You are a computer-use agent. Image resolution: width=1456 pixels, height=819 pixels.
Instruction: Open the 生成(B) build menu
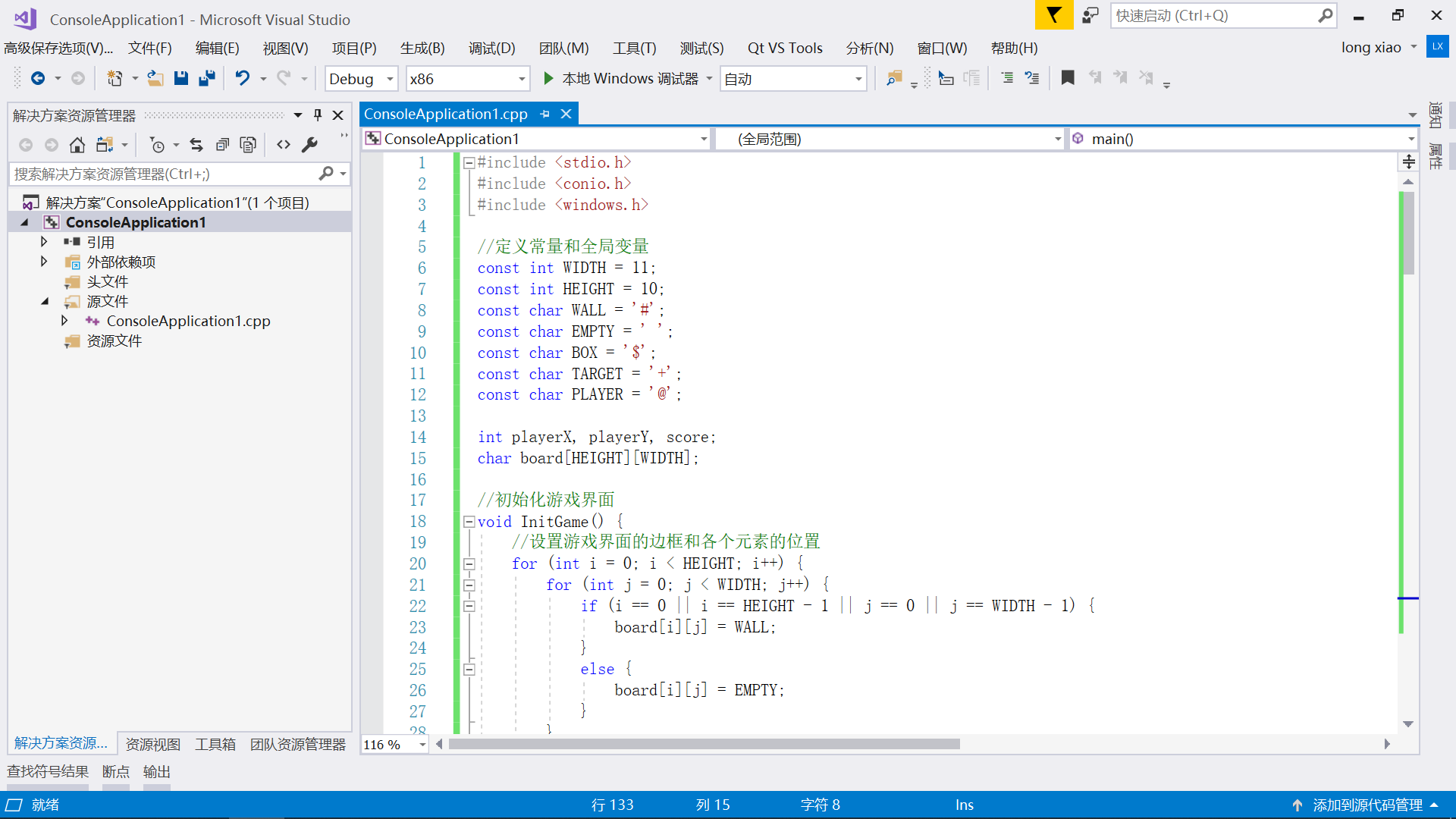click(x=422, y=49)
